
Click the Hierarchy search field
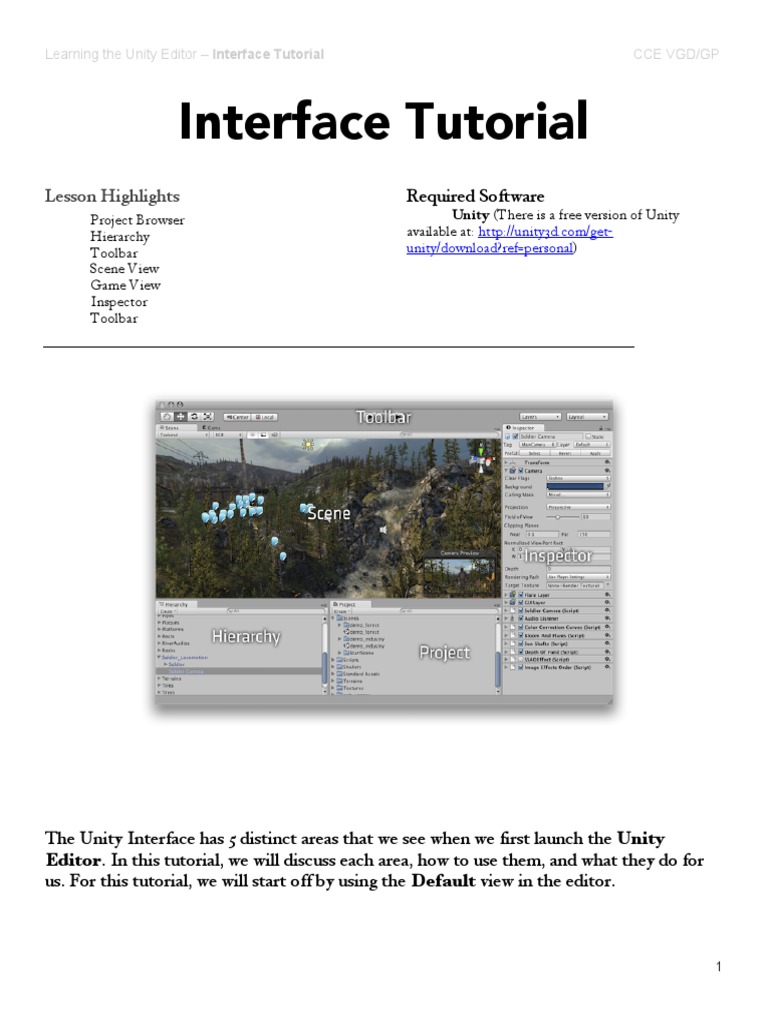[x=276, y=611]
